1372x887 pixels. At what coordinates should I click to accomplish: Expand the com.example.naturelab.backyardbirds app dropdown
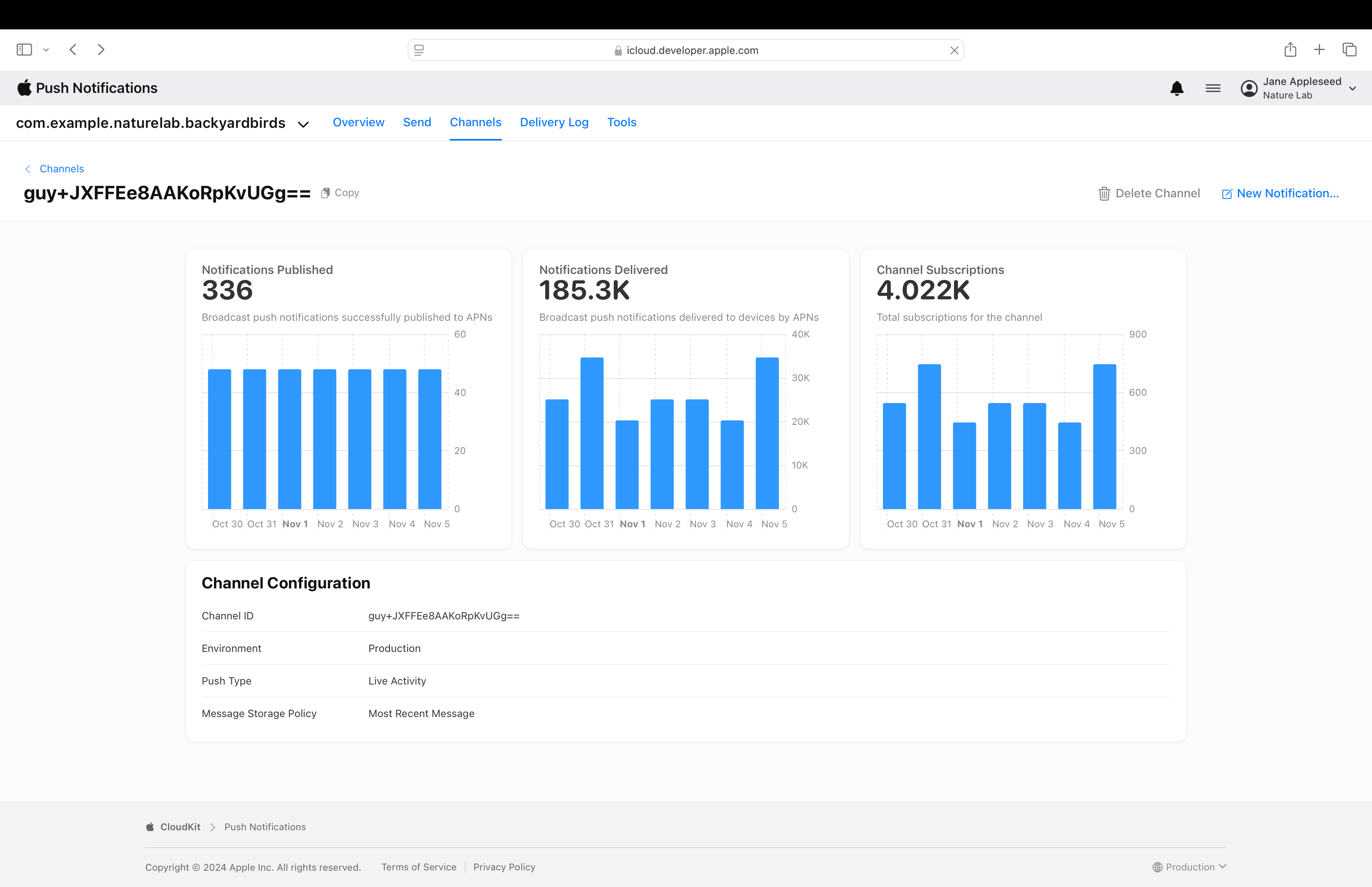tap(303, 124)
